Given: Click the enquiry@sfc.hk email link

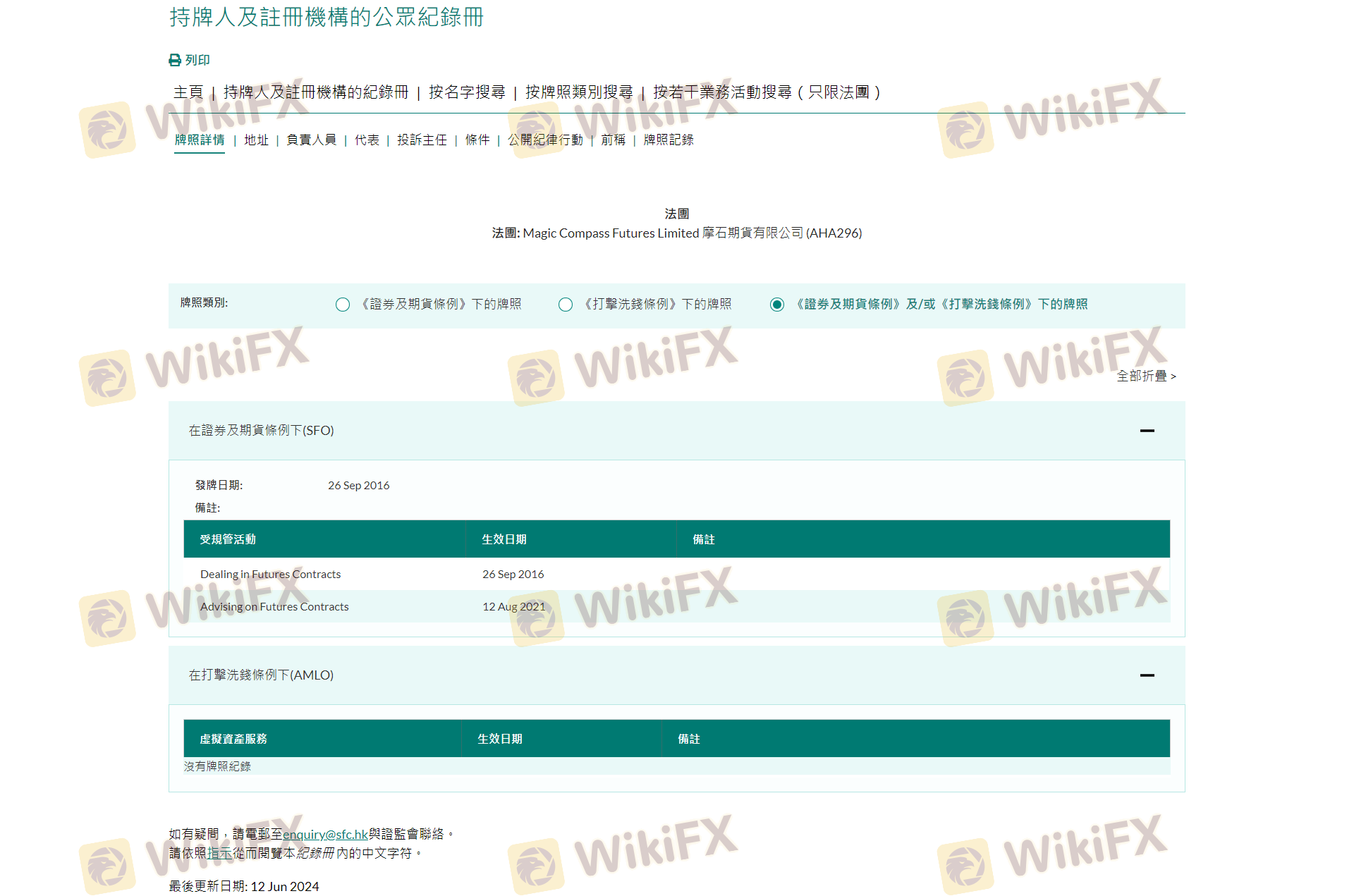Looking at the screenshot, I should (325, 835).
